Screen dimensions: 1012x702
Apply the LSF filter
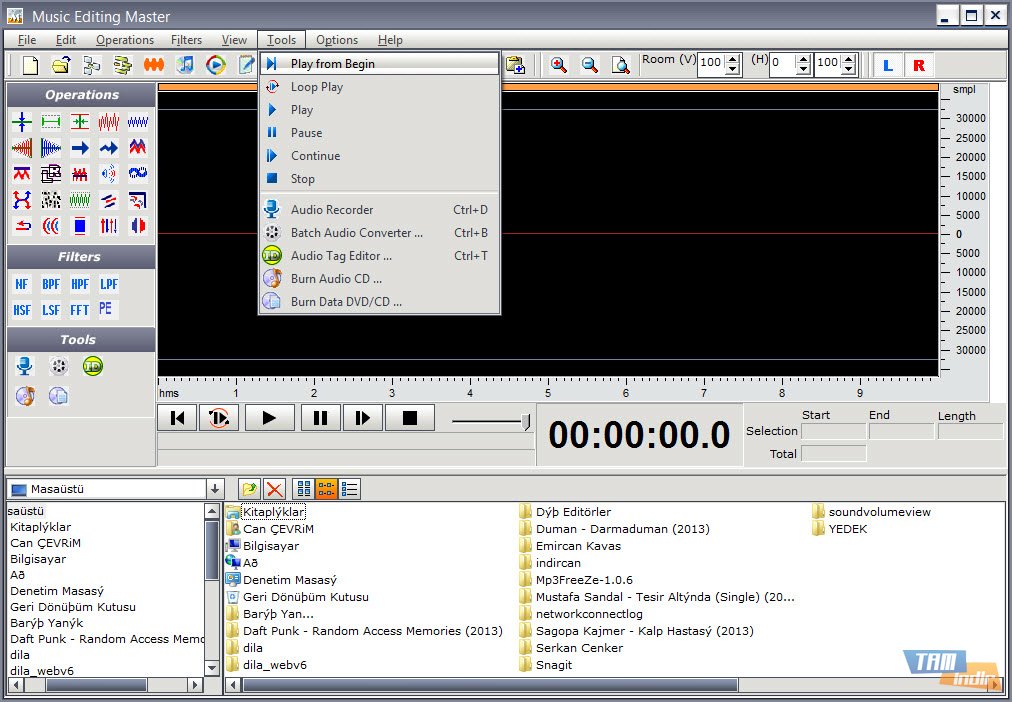tap(51, 310)
